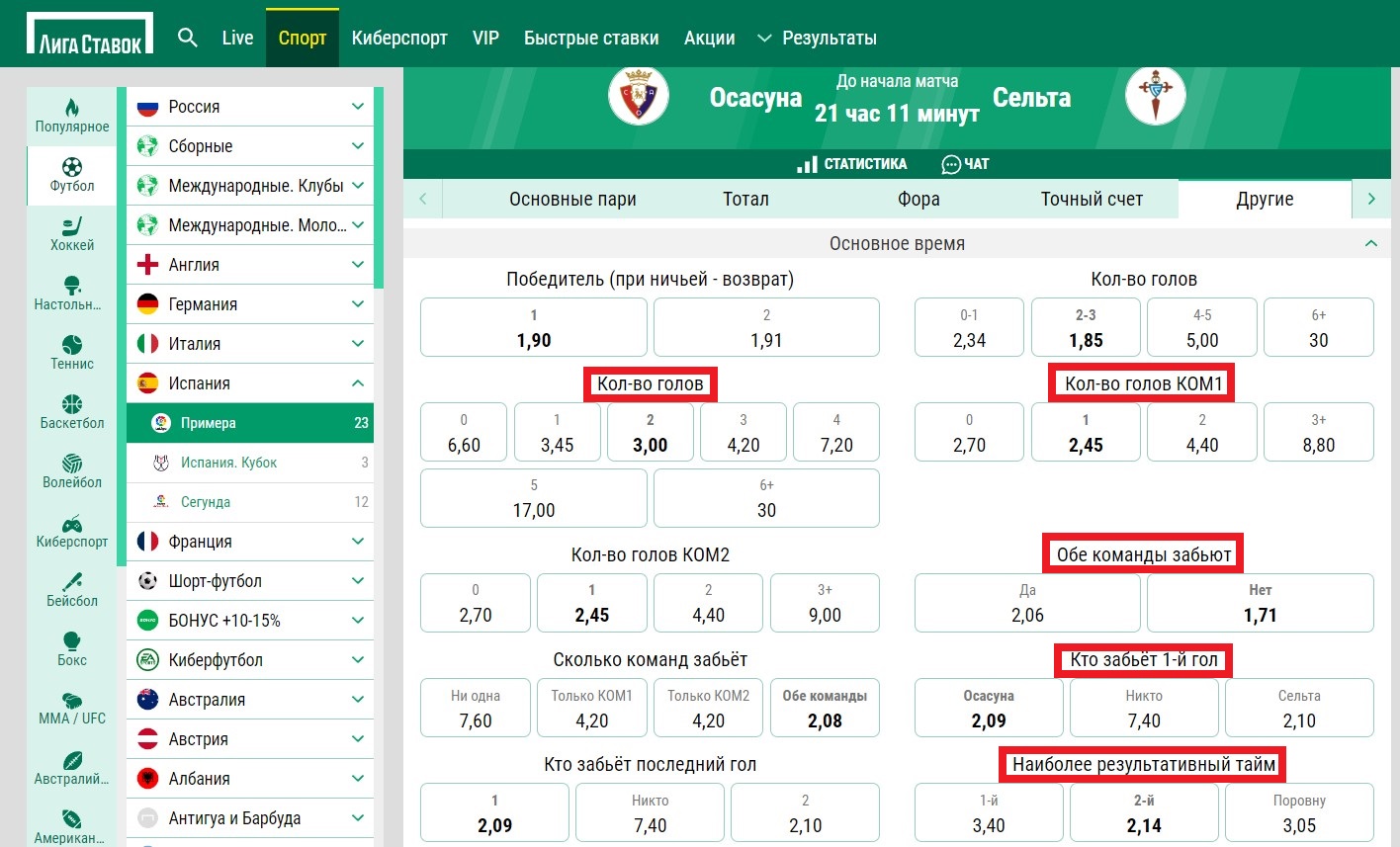
Task: Select Хоккей sport icon in sidebar
Action: click(x=72, y=225)
